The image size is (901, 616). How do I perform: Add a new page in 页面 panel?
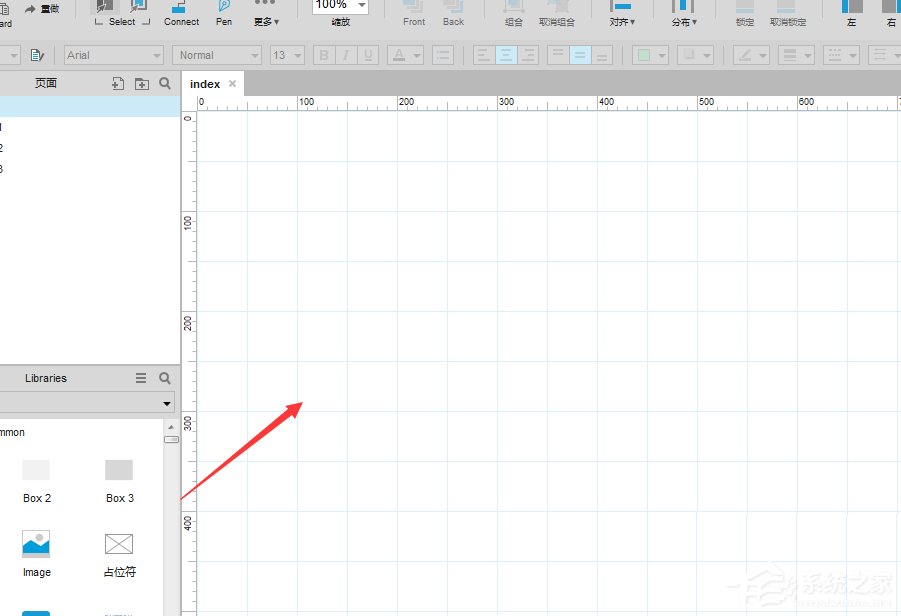[118, 84]
